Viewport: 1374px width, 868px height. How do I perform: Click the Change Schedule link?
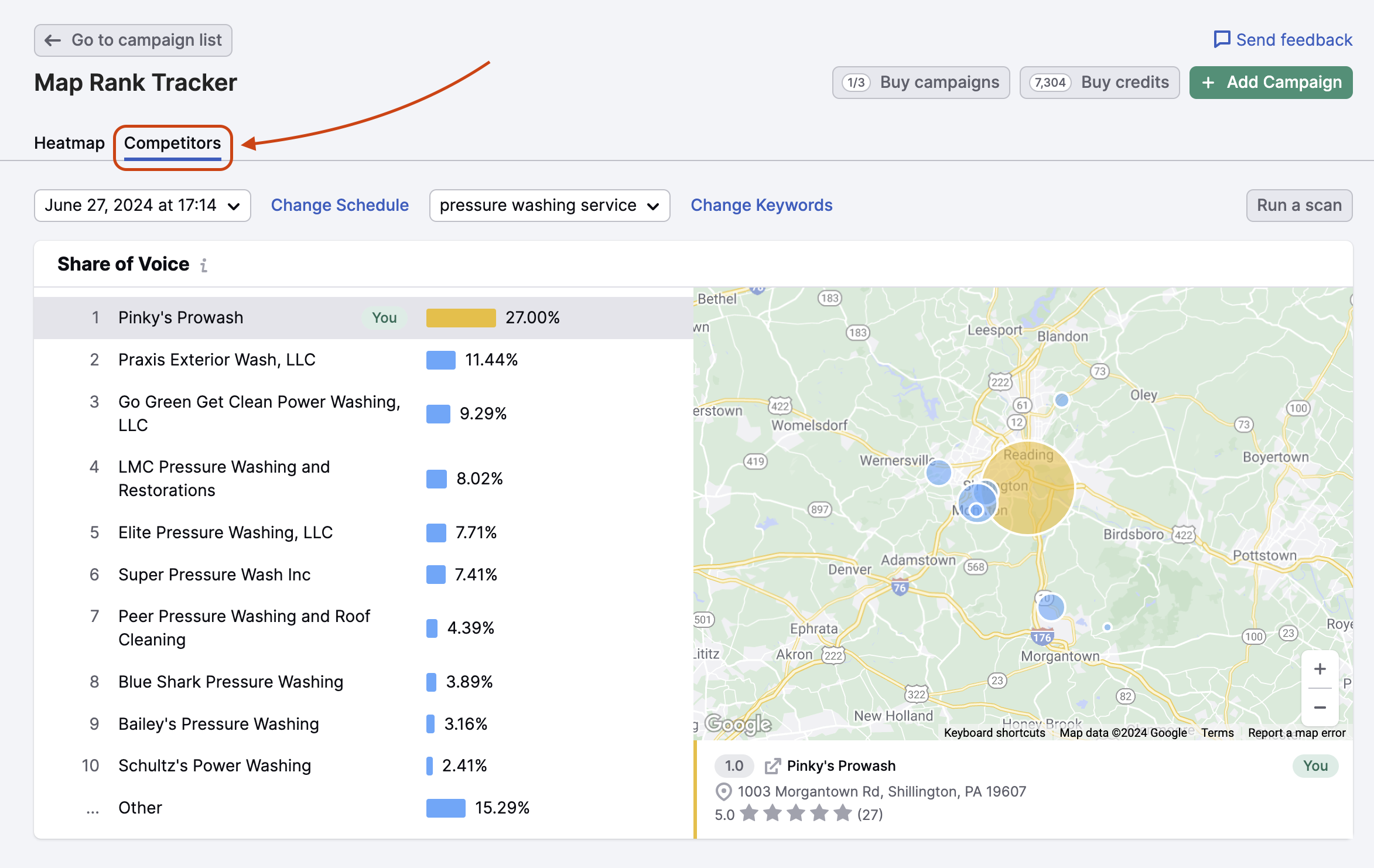340,205
